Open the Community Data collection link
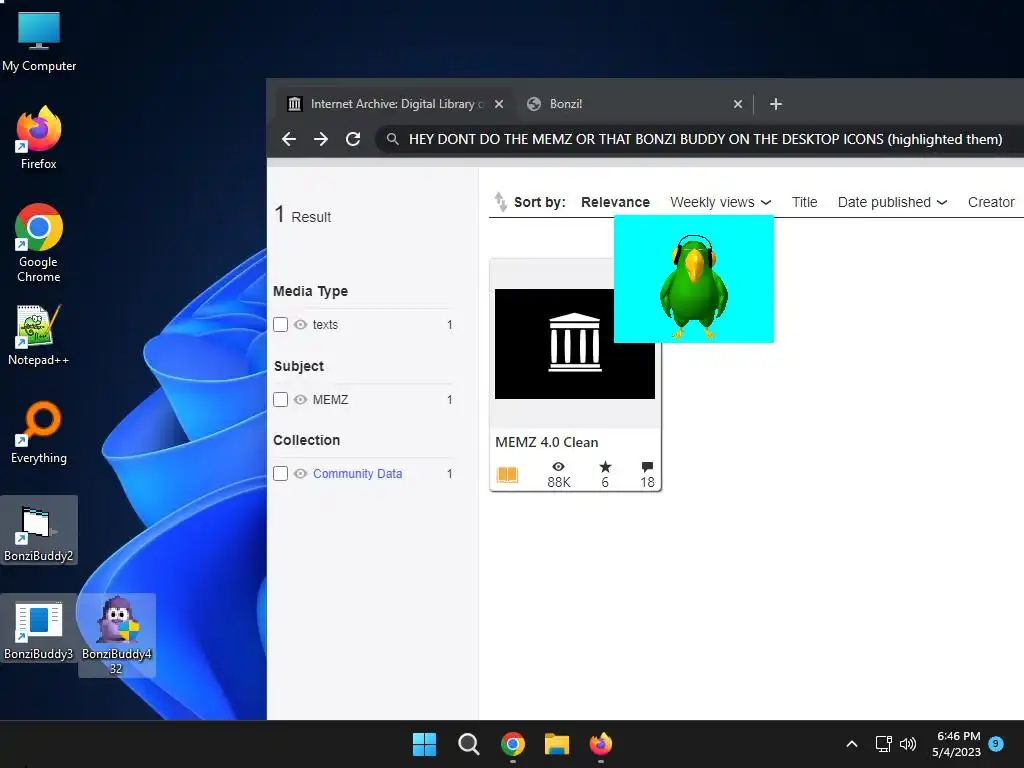 click(x=357, y=473)
